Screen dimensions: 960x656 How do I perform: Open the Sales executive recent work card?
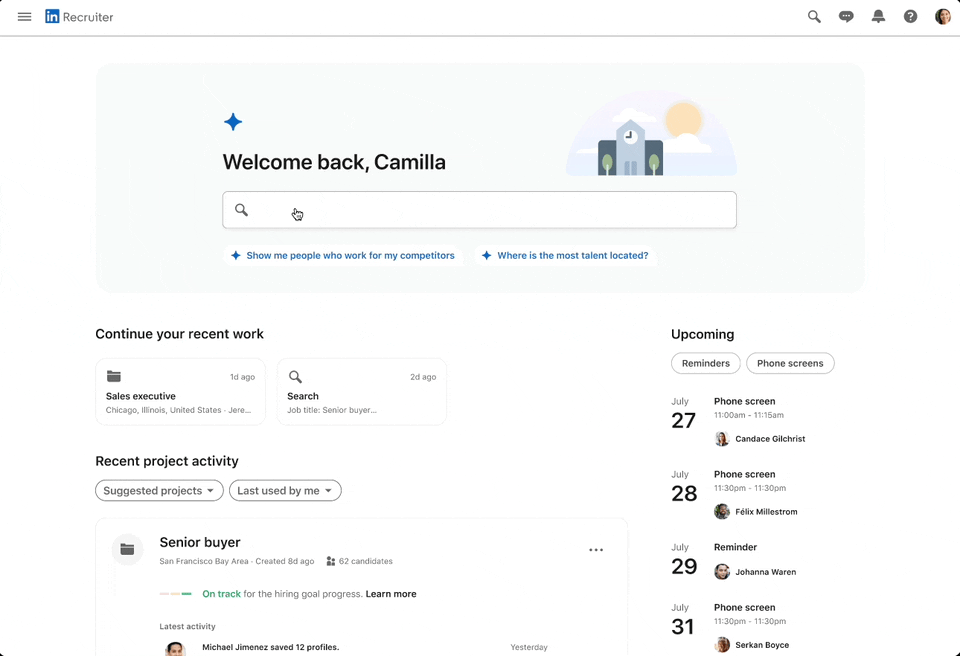(x=181, y=392)
